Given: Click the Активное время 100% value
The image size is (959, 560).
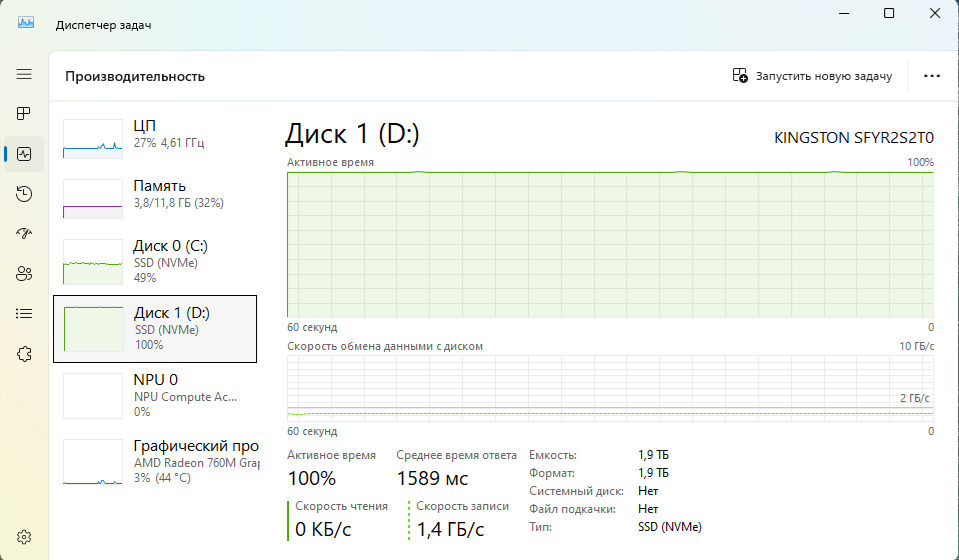Looking at the screenshot, I should tap(312, 478).
